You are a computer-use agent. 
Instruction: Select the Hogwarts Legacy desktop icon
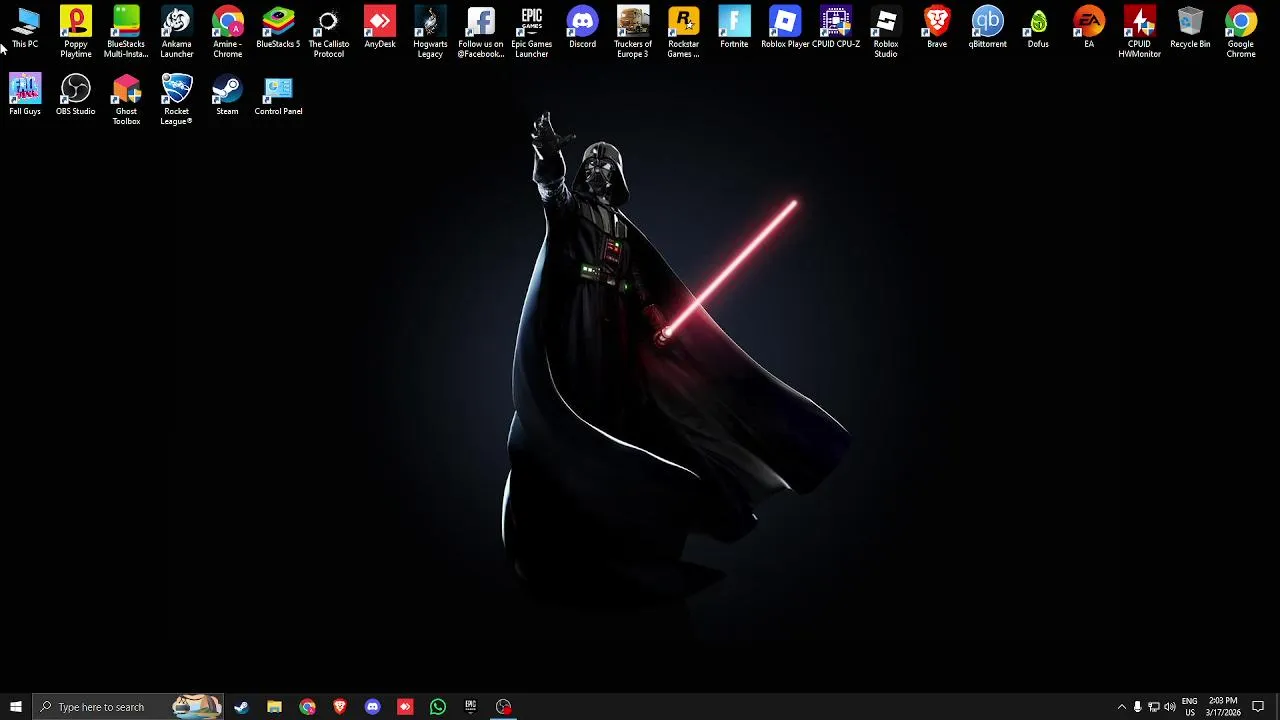tap(430, 32)
